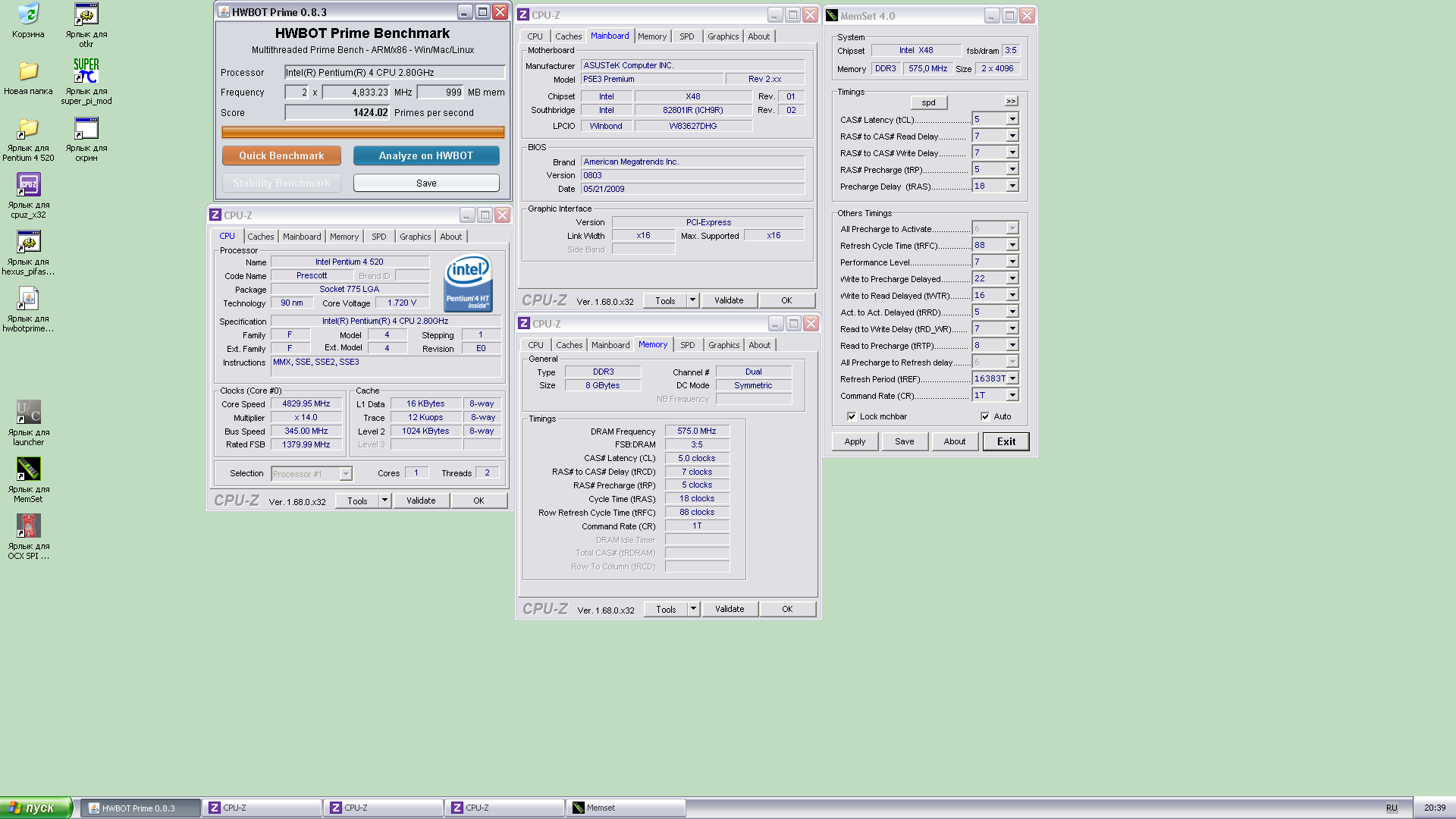The image size is (1456, 819).
Task: Open the otkr shortcut icon
Action: point(86,14)
